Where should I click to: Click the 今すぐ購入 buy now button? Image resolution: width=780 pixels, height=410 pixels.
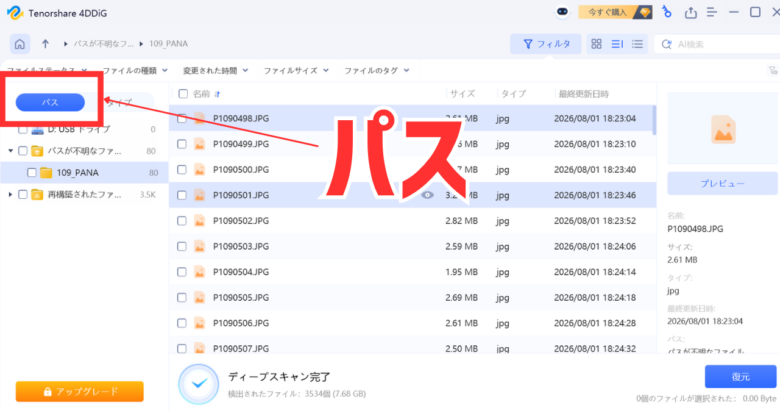615,12
